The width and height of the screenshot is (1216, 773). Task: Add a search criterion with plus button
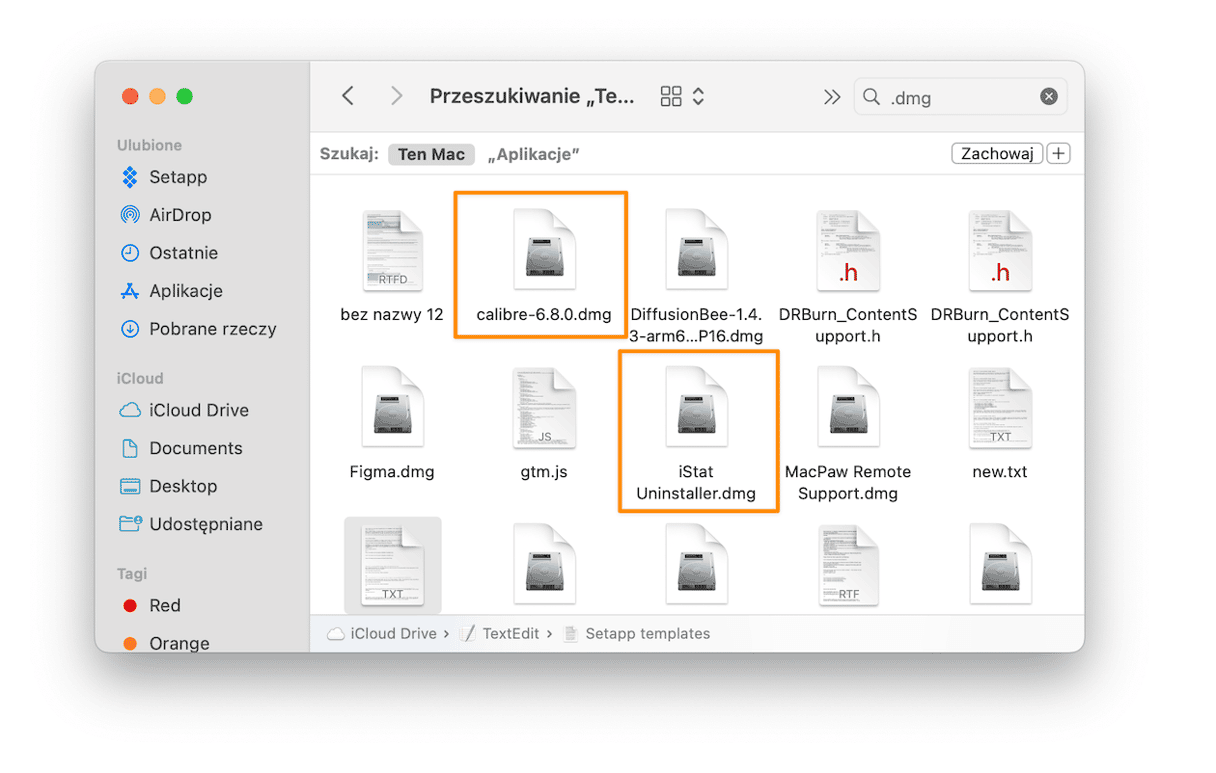pos(1058,154)
